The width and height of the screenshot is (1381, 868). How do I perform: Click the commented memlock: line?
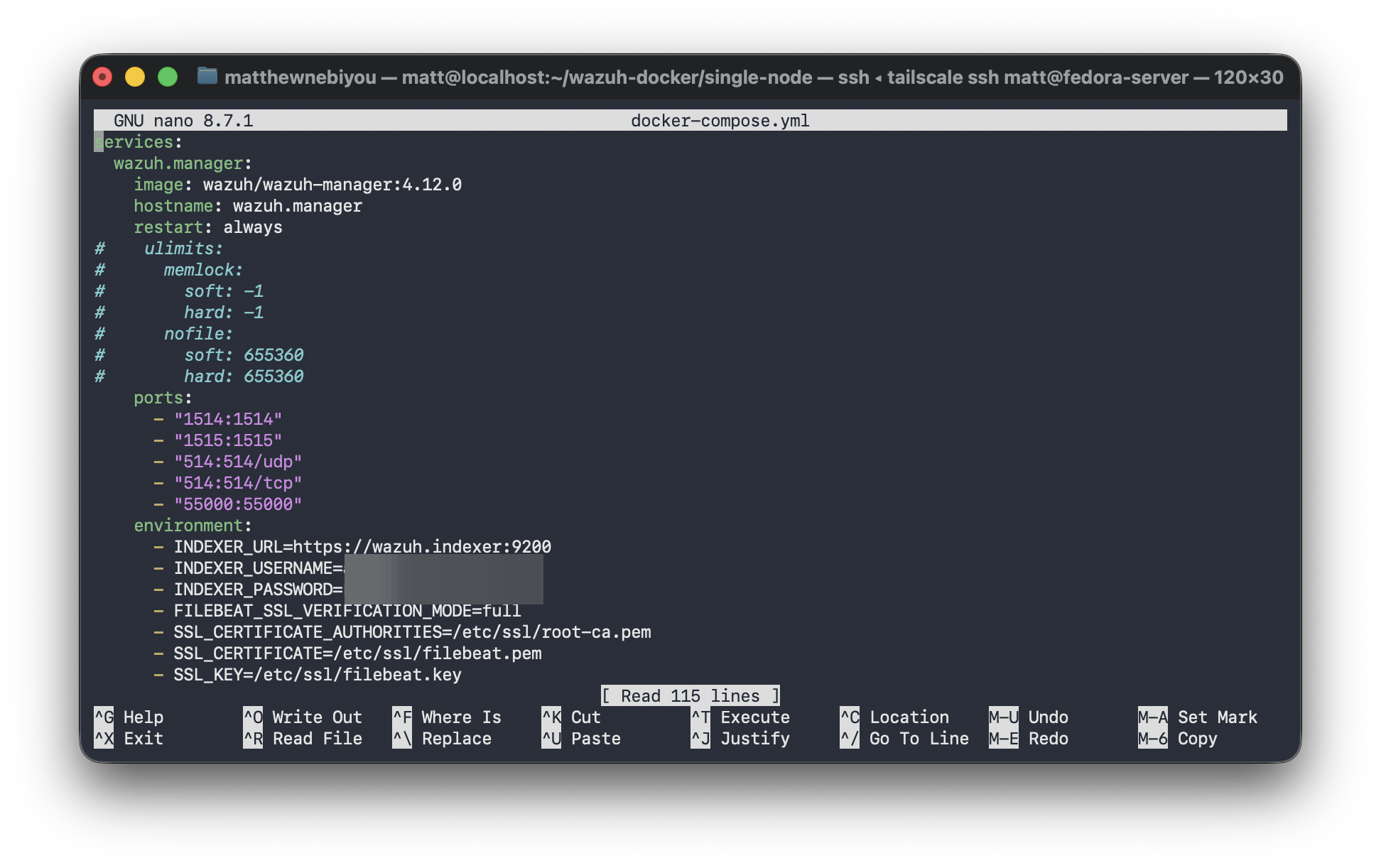(169, 270)
